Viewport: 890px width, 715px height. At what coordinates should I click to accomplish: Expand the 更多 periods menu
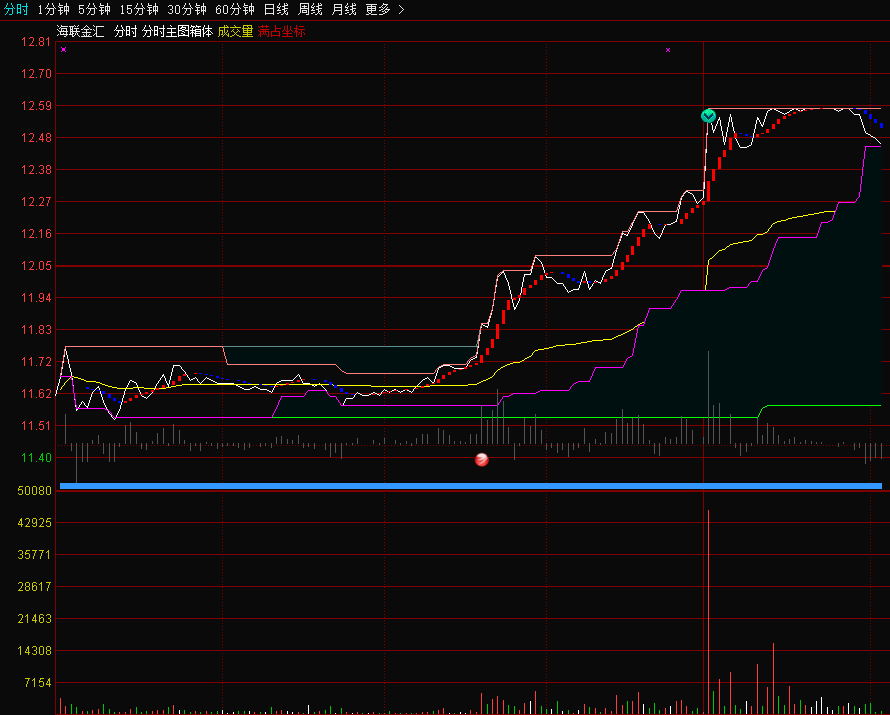385,10
